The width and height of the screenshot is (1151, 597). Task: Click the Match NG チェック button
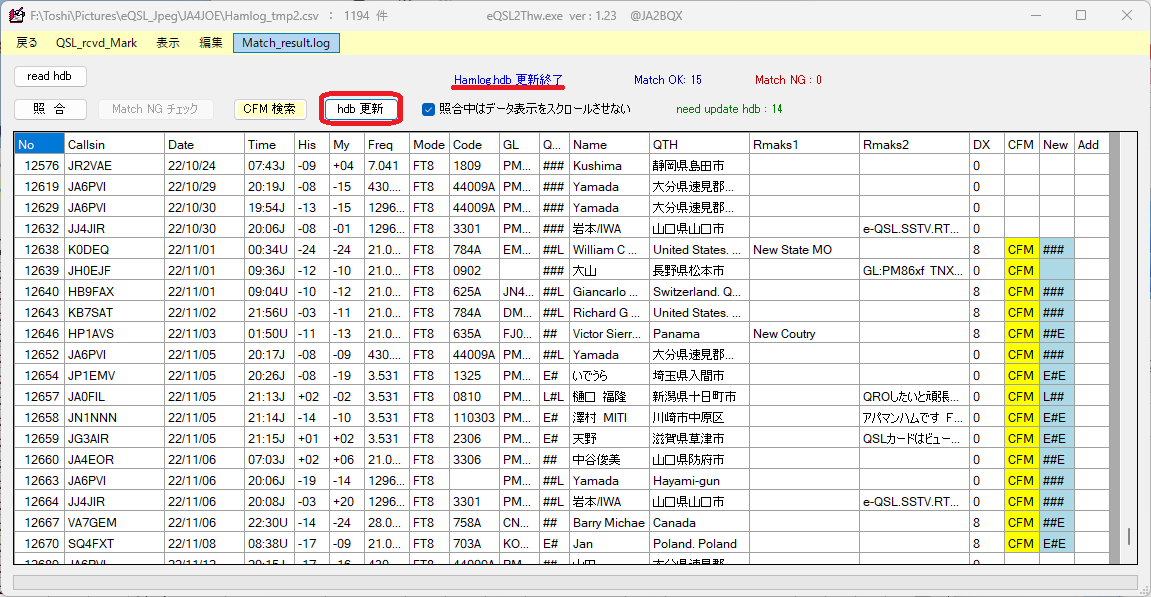click(x=155, y=109)
